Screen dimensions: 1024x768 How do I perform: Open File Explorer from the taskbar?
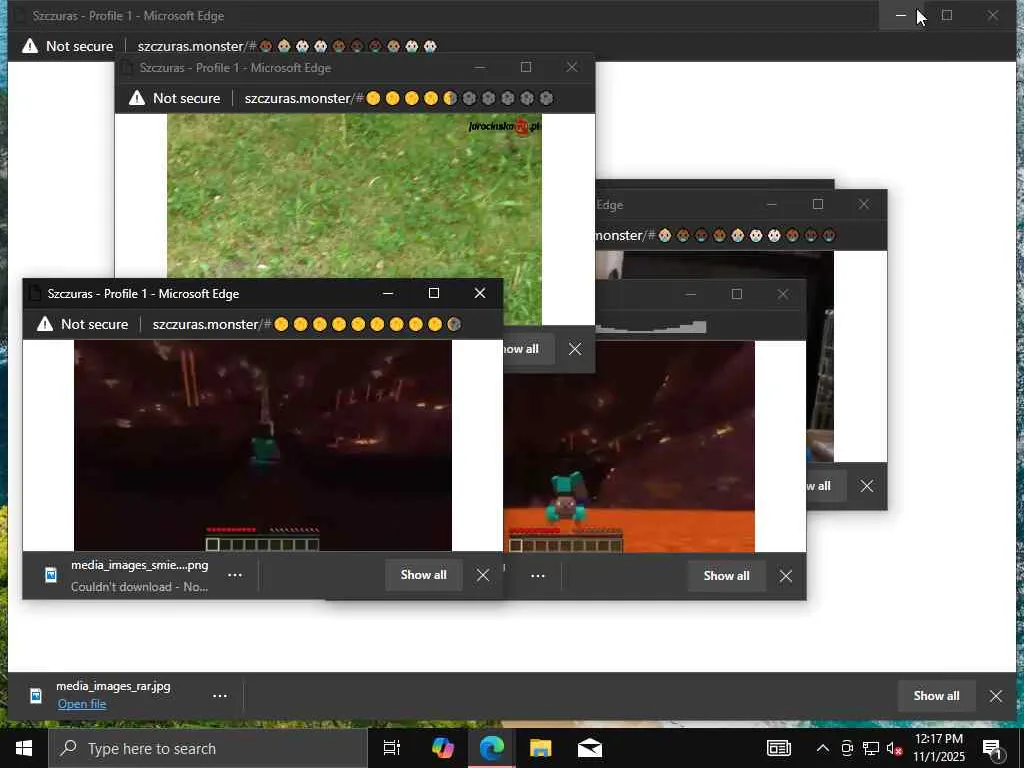pos(541,748)
